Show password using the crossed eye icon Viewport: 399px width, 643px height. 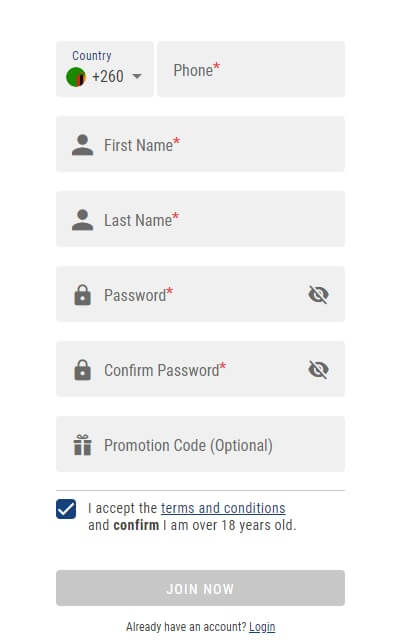[x=318, y=294]
